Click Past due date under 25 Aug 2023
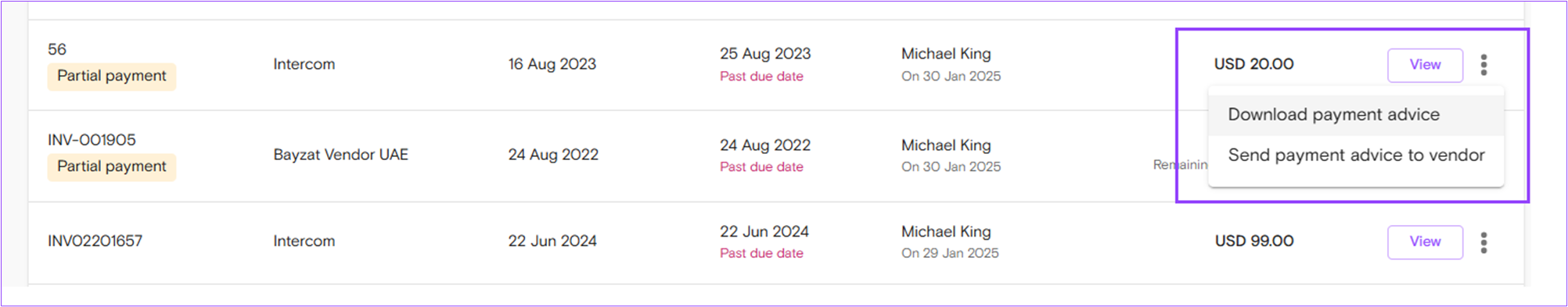Viewport: 1568px width, 307px height. click(x=761, y=77)
